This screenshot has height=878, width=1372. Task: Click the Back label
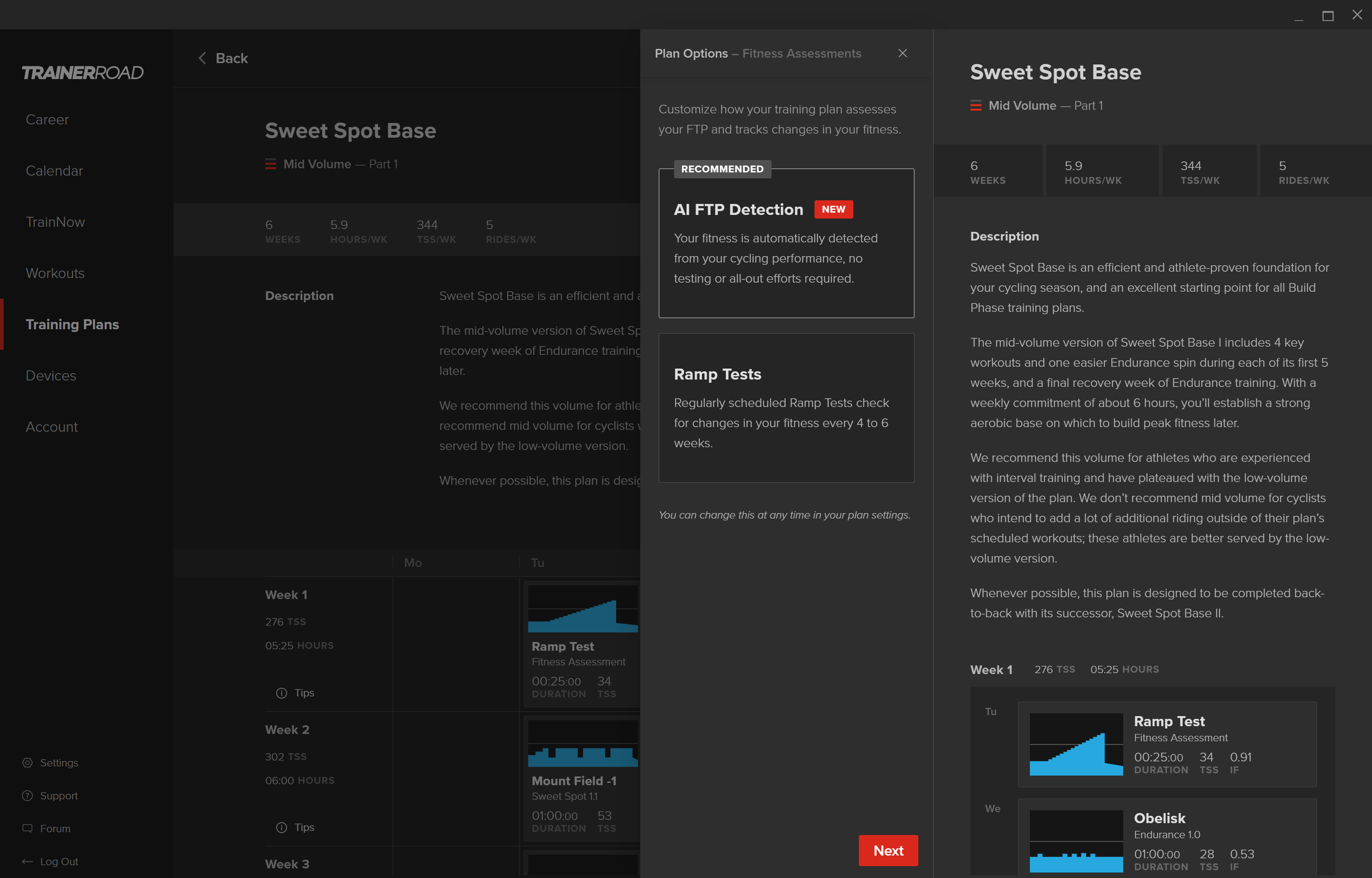231,58
